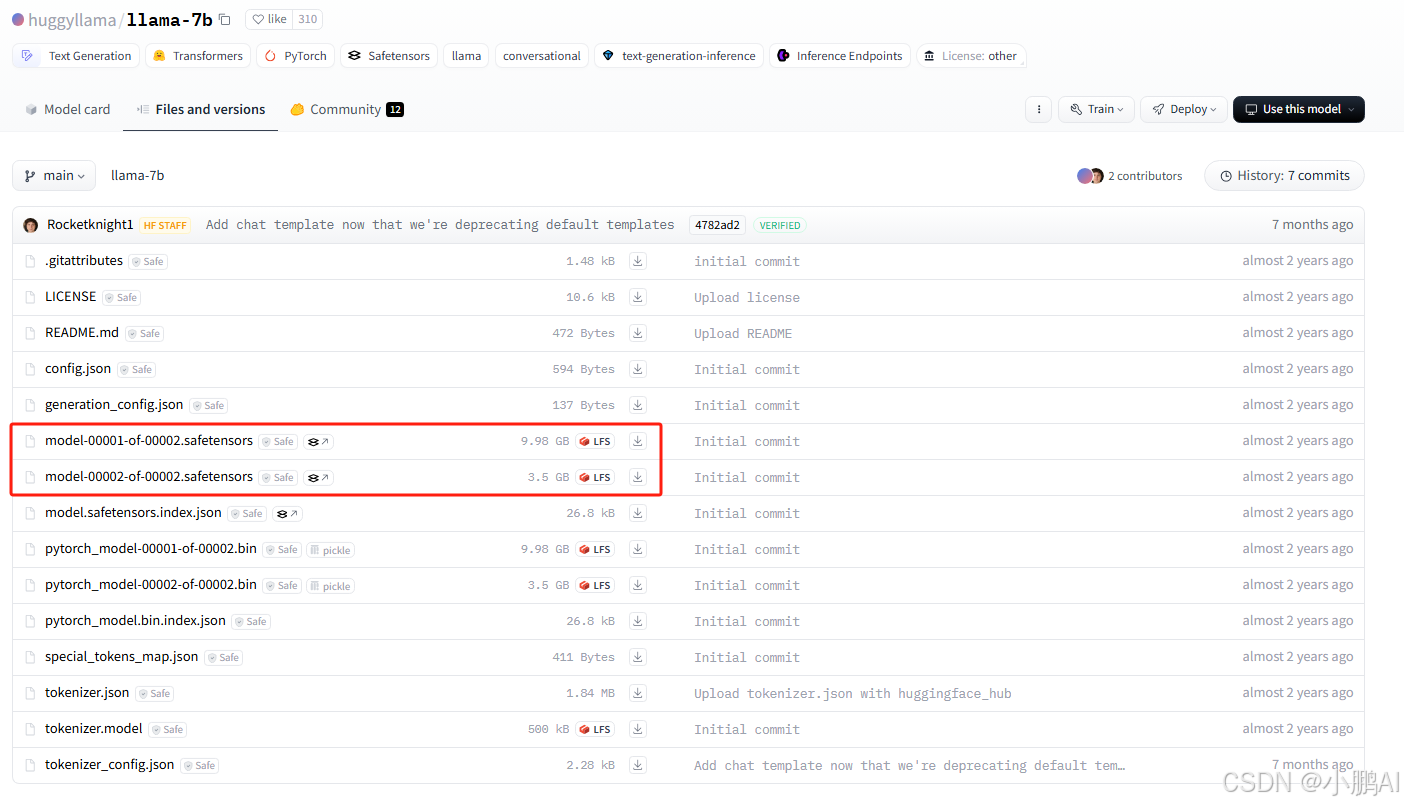Open 'Upload tokenizer.json with huggingface_hub' commit
This screenshot has width=1404, height=808.
(x=853, y=694)
